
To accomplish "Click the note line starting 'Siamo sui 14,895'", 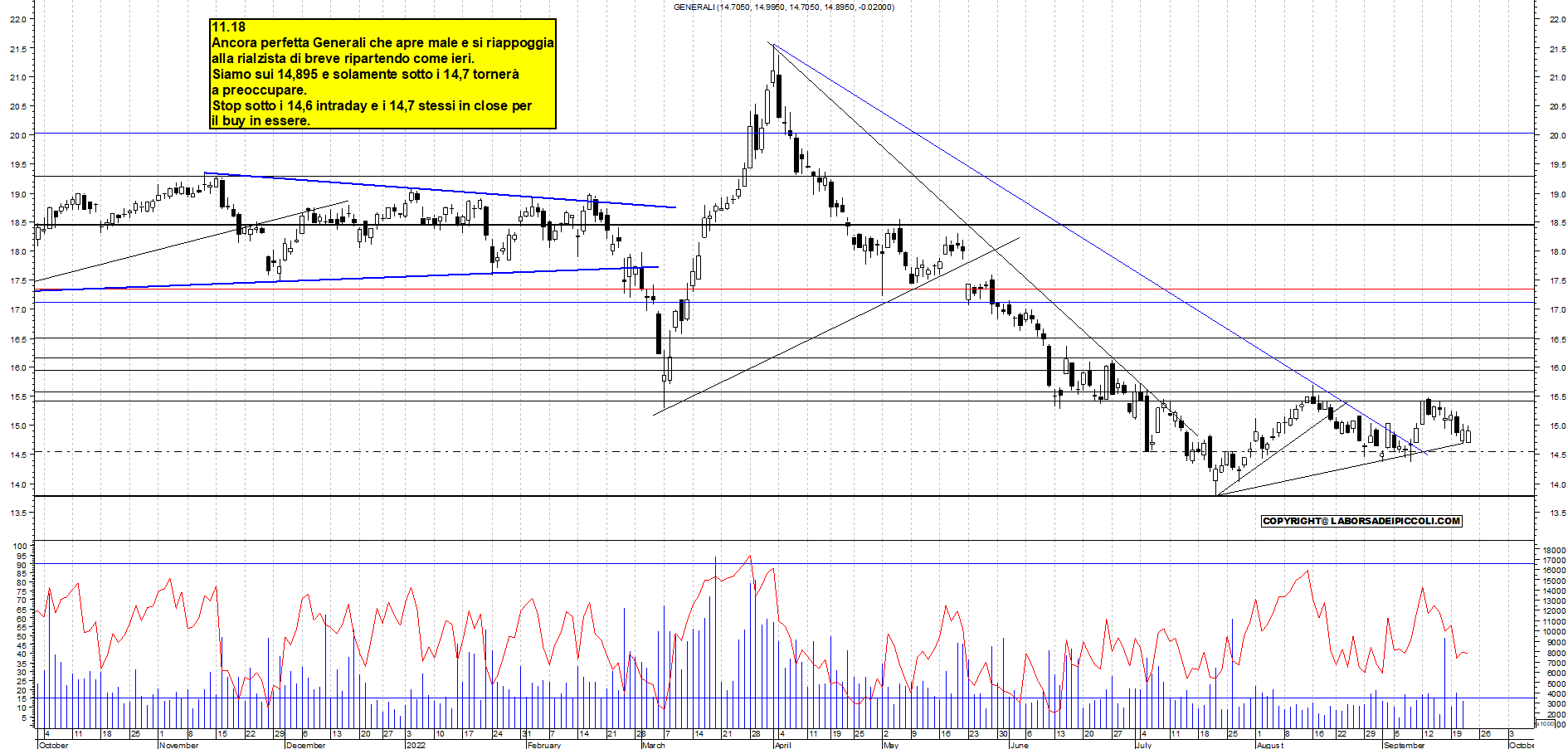I will pos(365,74).
